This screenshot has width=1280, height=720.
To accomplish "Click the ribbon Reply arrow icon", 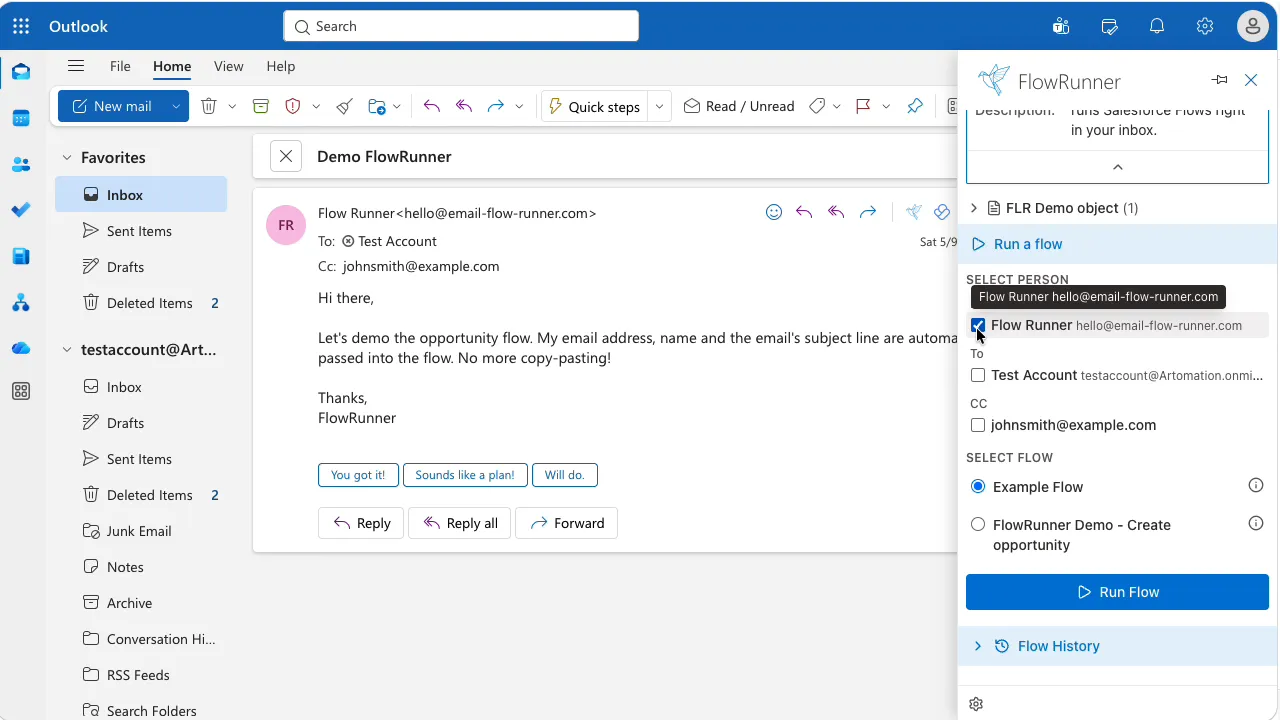I will click(x=432, y=106).
